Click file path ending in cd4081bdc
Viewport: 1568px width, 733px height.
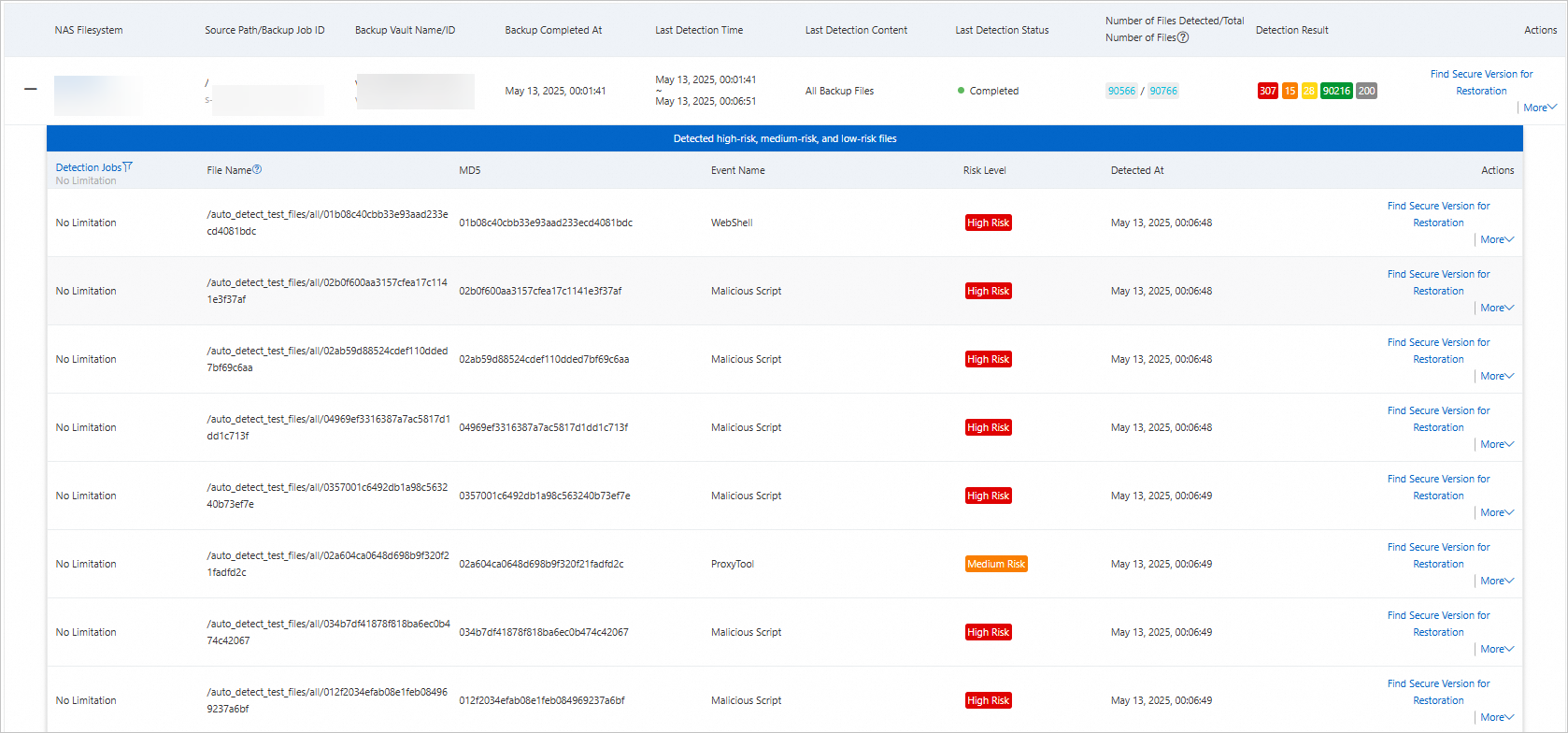pyautogui.click(x=328, y=223)
